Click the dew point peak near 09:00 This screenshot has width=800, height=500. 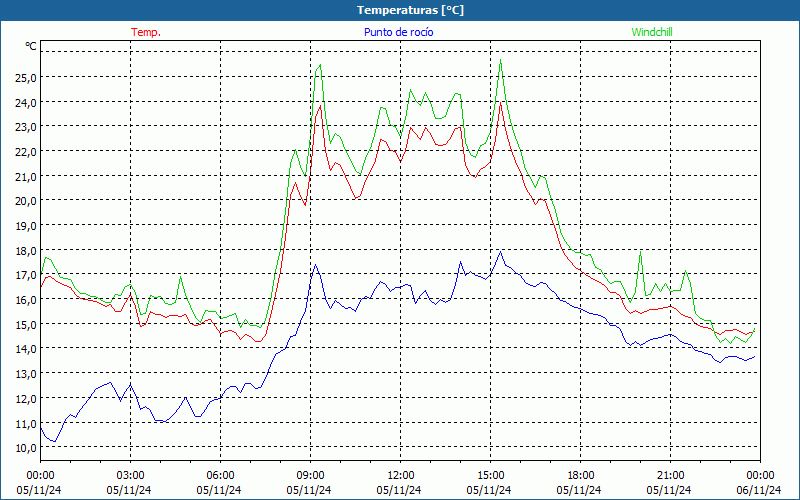click(315, 265)
